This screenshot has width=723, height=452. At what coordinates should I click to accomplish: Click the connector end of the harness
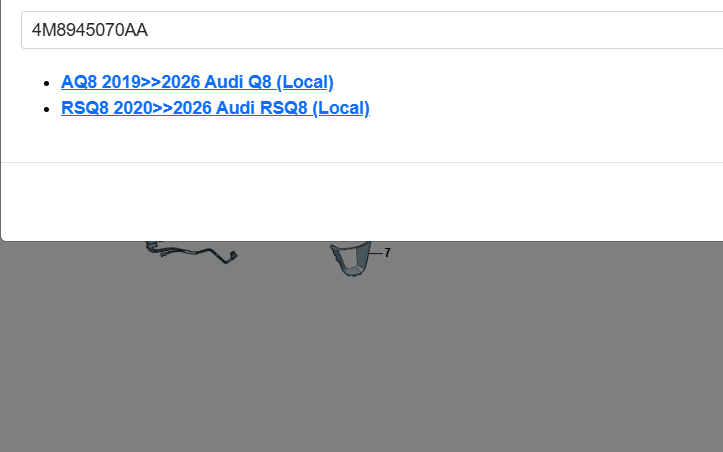click(x=232, y=256)
